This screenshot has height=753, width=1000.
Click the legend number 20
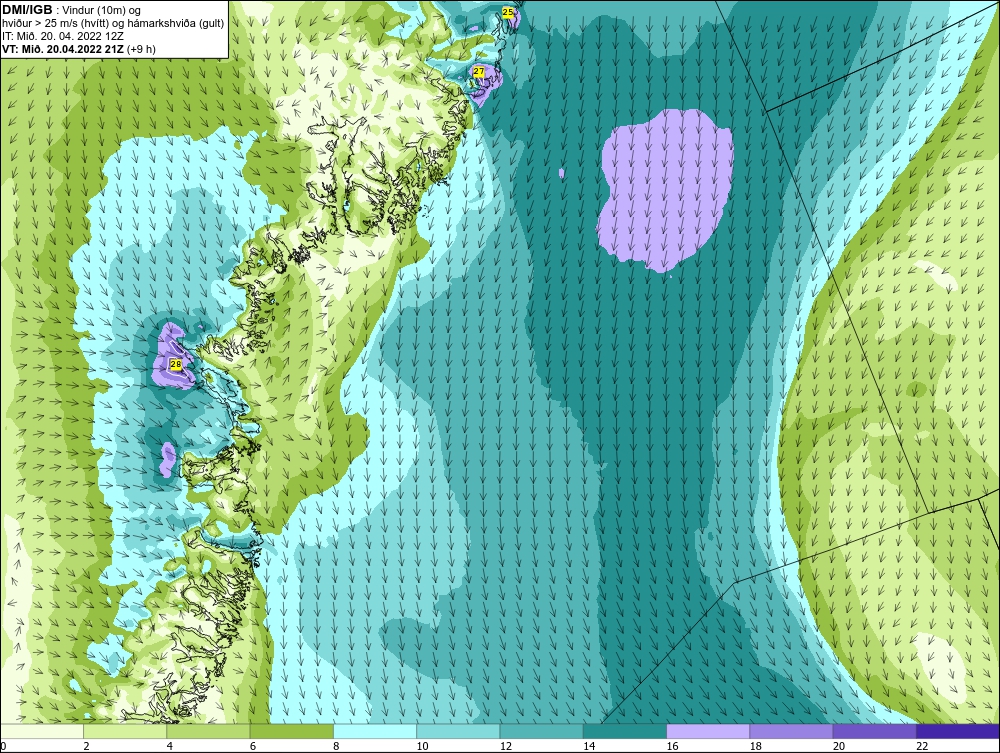coord(839,747)
